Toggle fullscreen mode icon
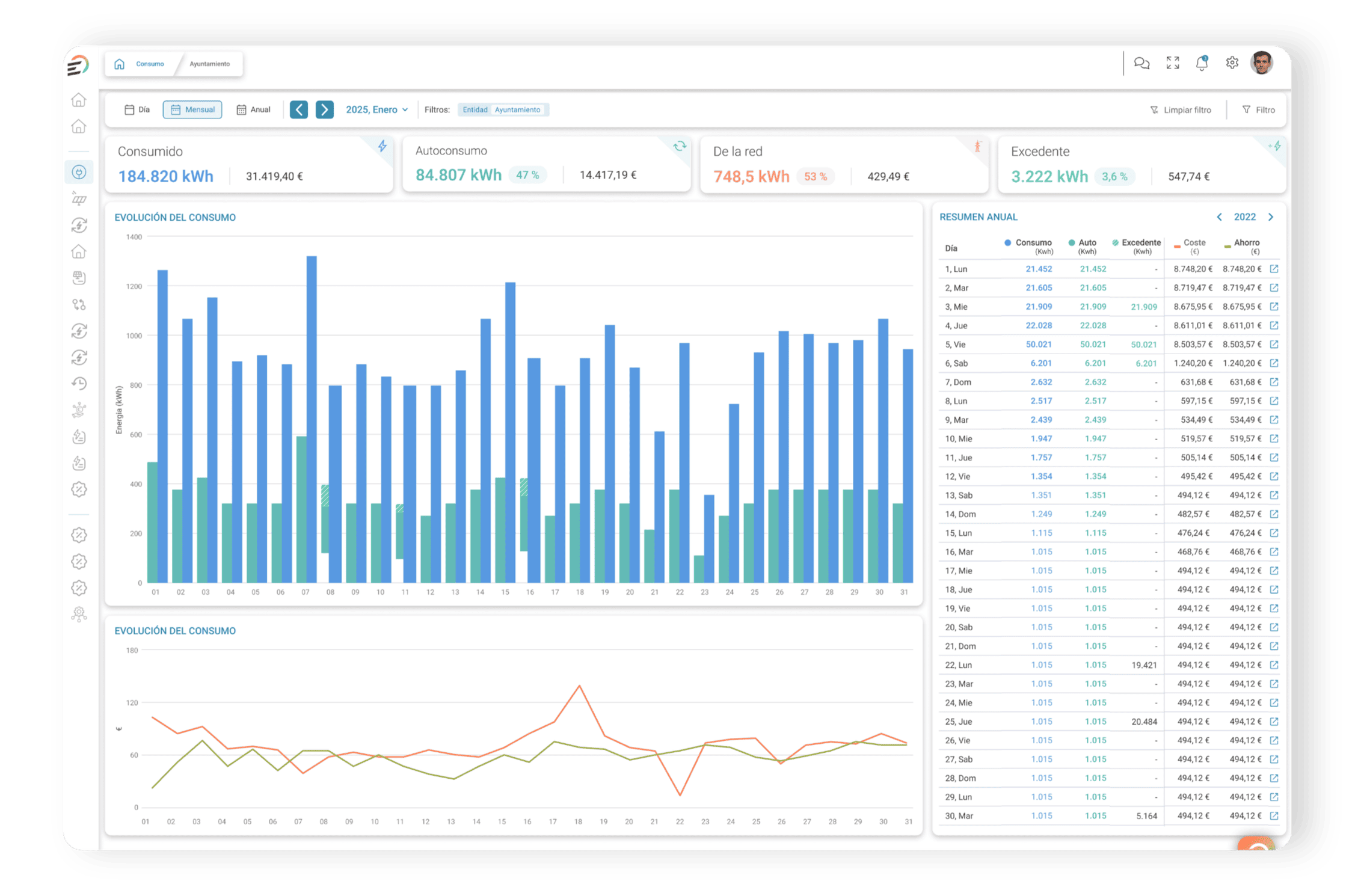Image resolution: width=1355 pixels, height=896 pixels. (x=1172, y=63)
